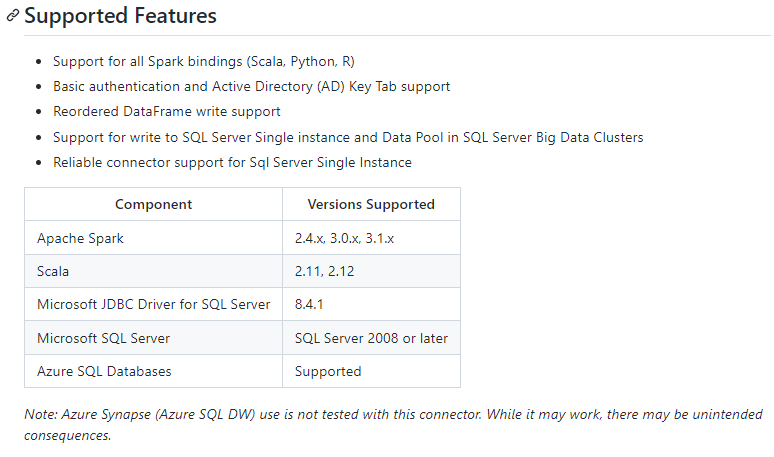
Task: Click the Component column header
Action: pyautogui.click(x=153, y=204)
